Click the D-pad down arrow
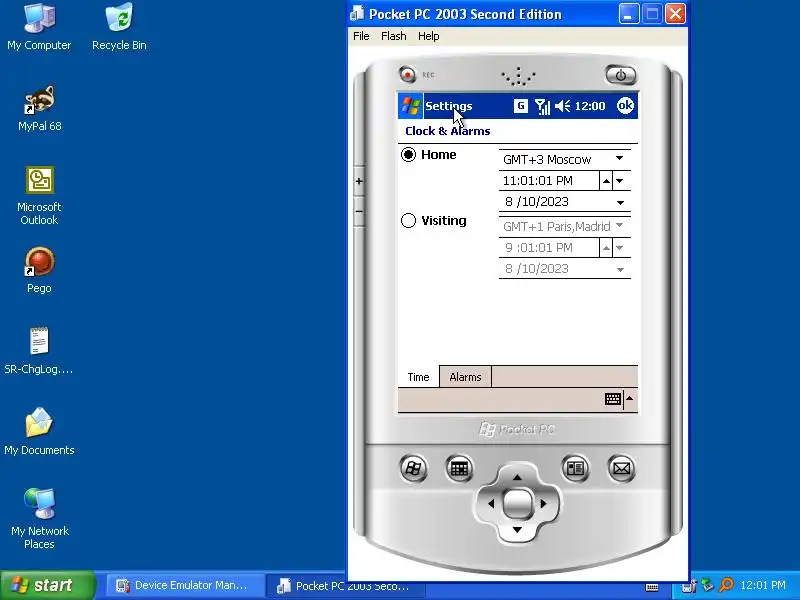This screenshot has height=600, width=800. (517, 530)
